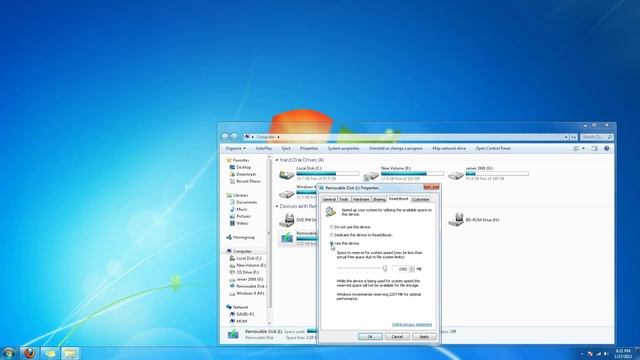Click the address bar refresh button

(574, 137)
